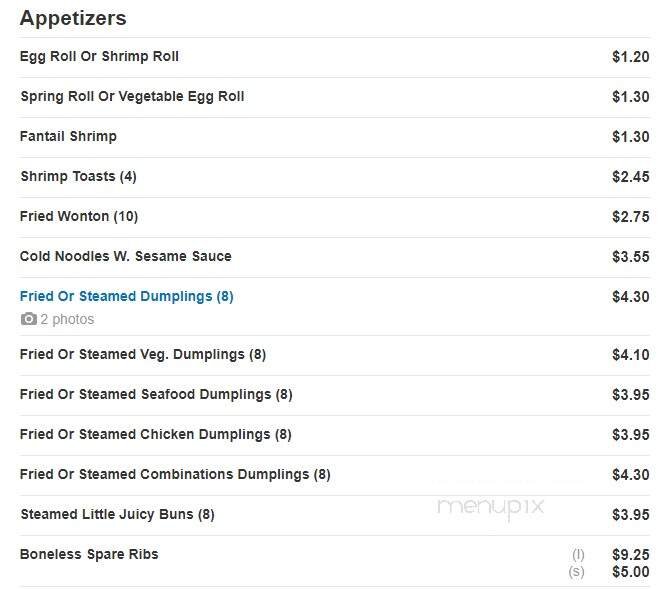Select Cold Noodles W. Sesame Sauce

point(125,256)
